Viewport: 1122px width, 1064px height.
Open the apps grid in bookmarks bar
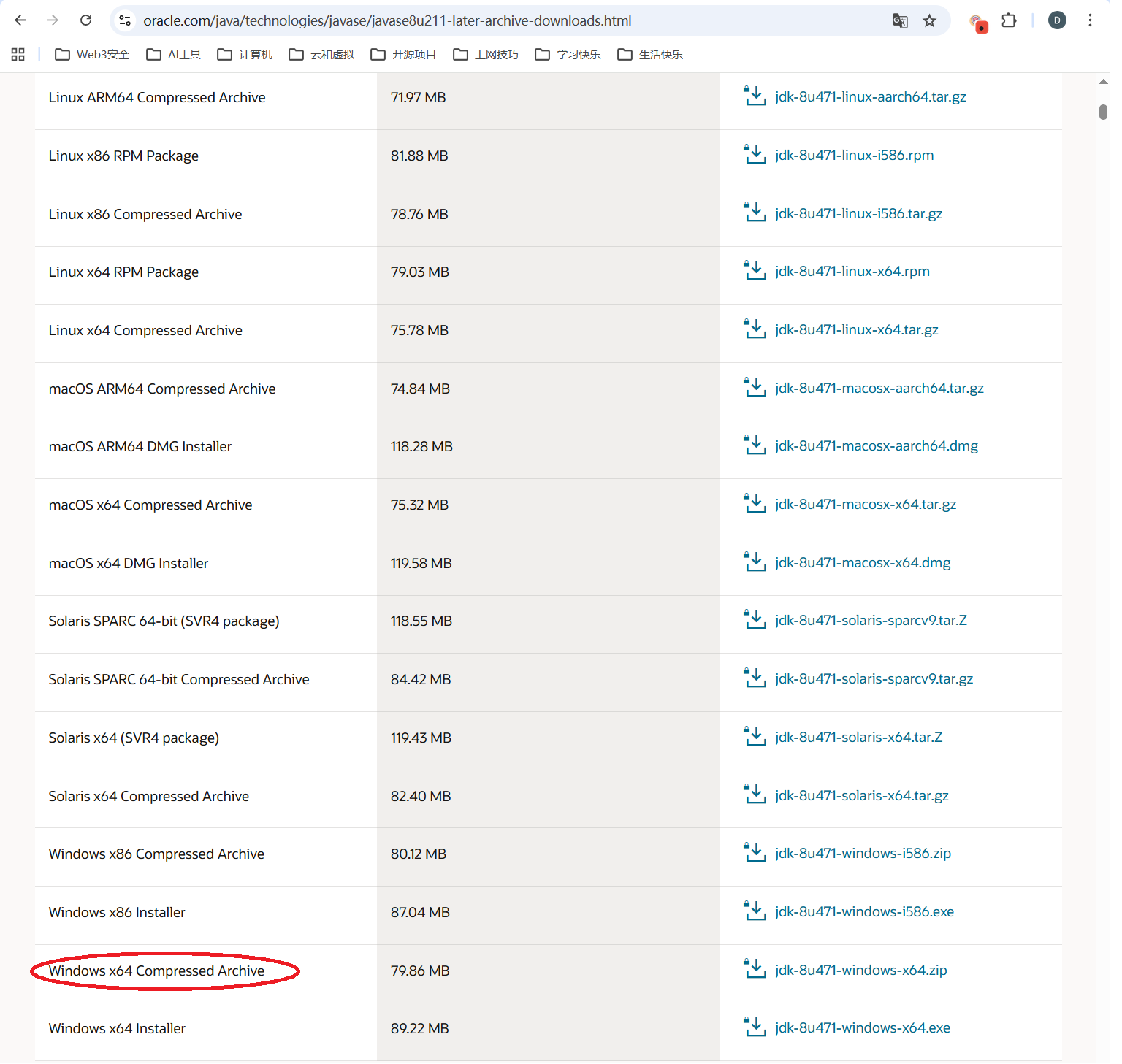pyautogui.click(x=18, y=55)
